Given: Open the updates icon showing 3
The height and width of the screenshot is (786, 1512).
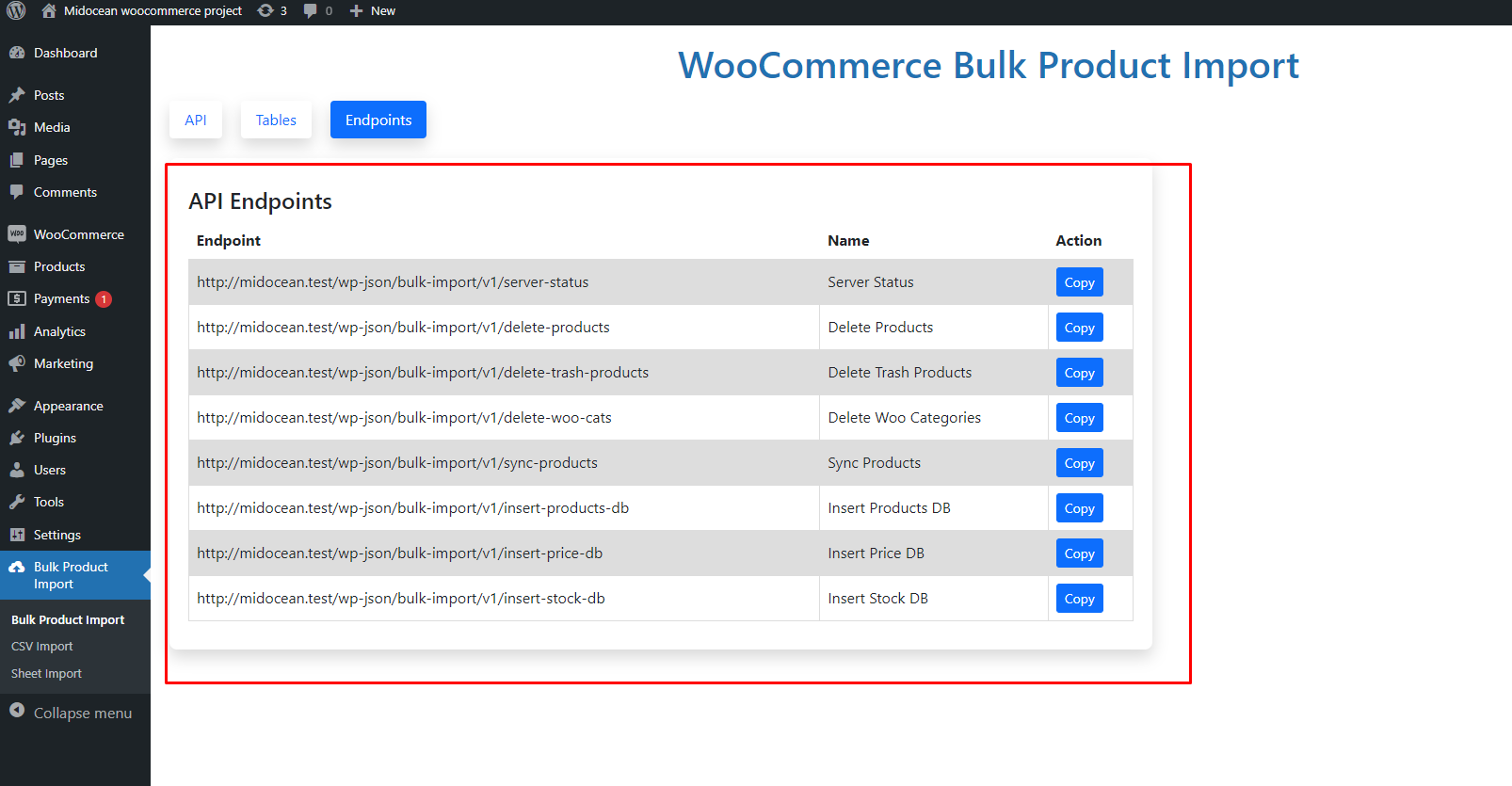Looking at the screenshot, I should click(265, 10).
